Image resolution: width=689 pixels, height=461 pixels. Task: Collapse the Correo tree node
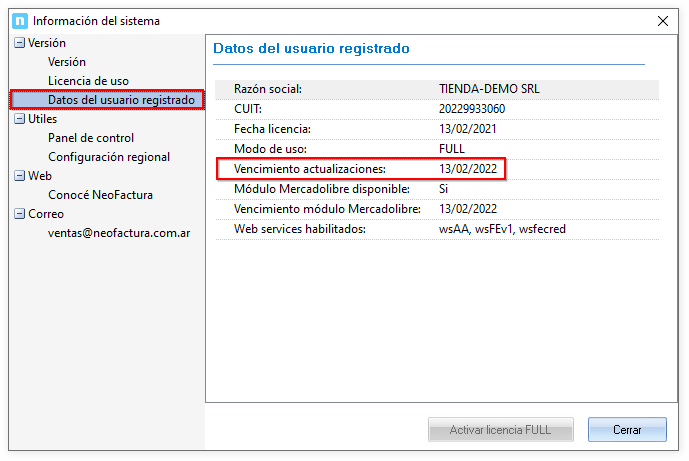pyautogui.click(x=20, y=214)
